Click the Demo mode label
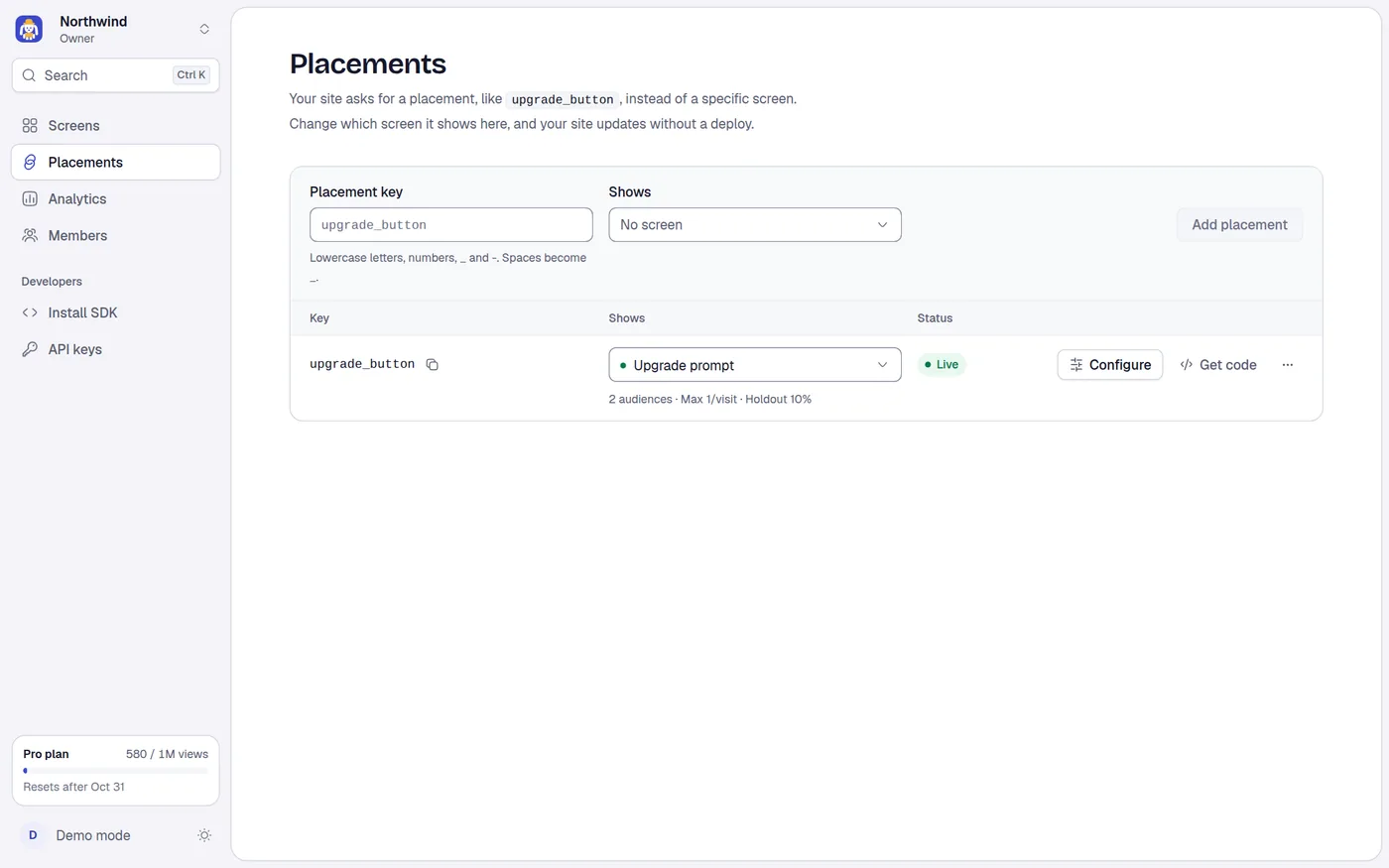Screen dimensions: 1389x868 [x=93, y=835]
